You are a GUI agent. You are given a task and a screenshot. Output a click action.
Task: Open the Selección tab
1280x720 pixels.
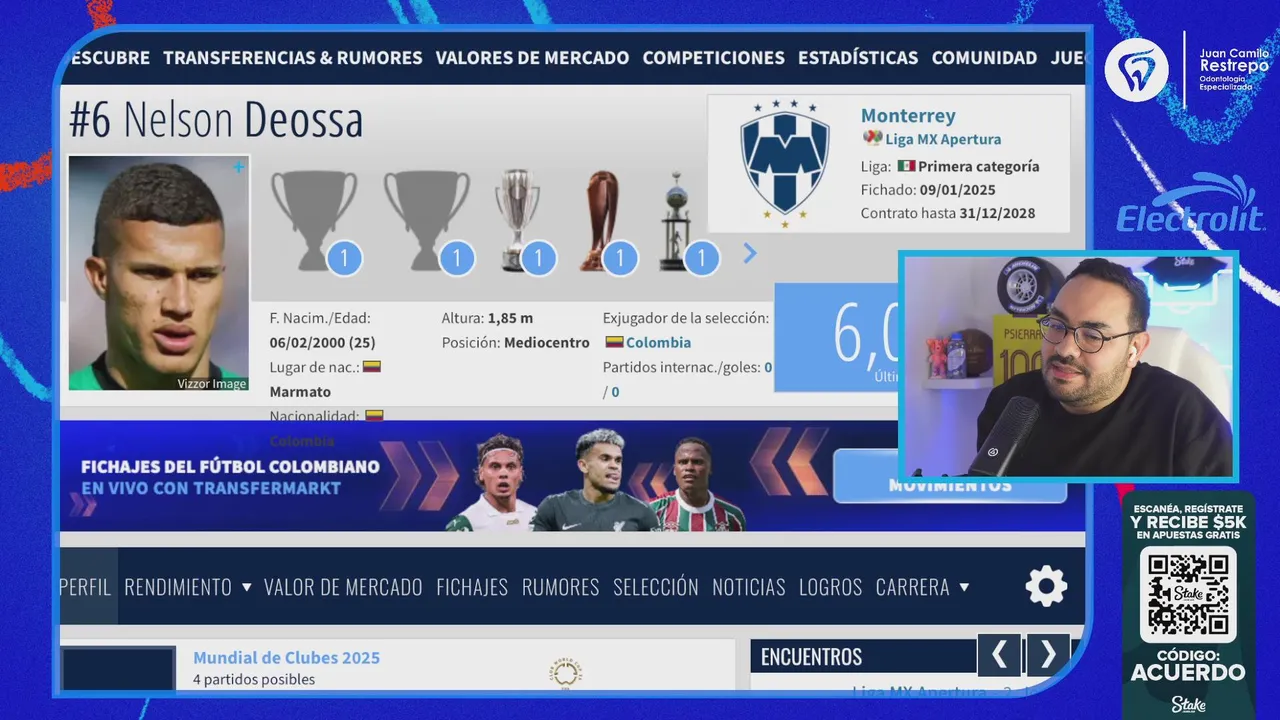coord(656,587)
